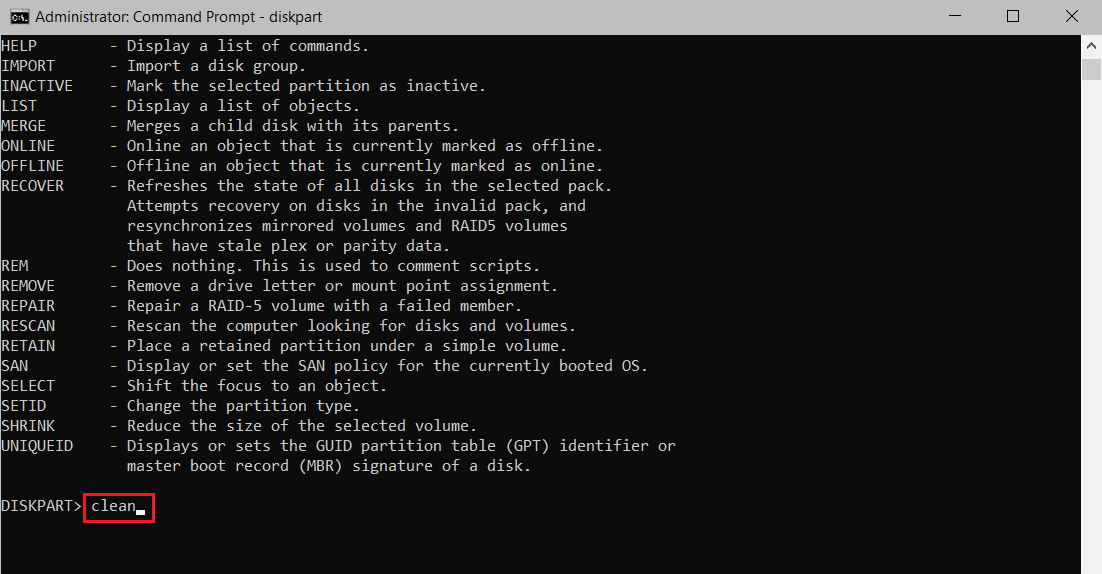Minimize the diskpart Command Prompt window
The width and height of the screenshot is (1102, 574).
click(x=958, y=16)
